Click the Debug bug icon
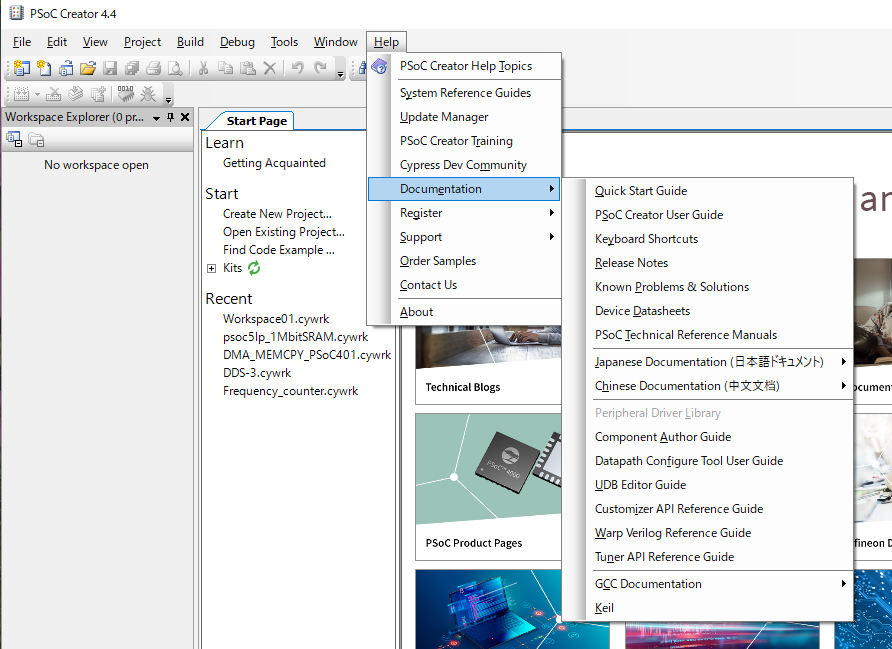 click(x=148, y=94)
